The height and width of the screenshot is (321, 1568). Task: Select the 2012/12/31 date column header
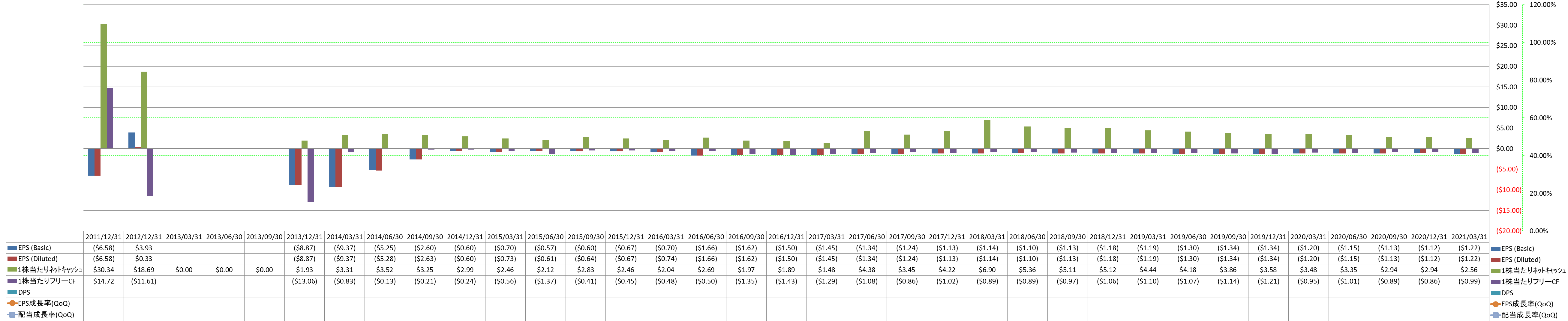[x=144, y=237]
